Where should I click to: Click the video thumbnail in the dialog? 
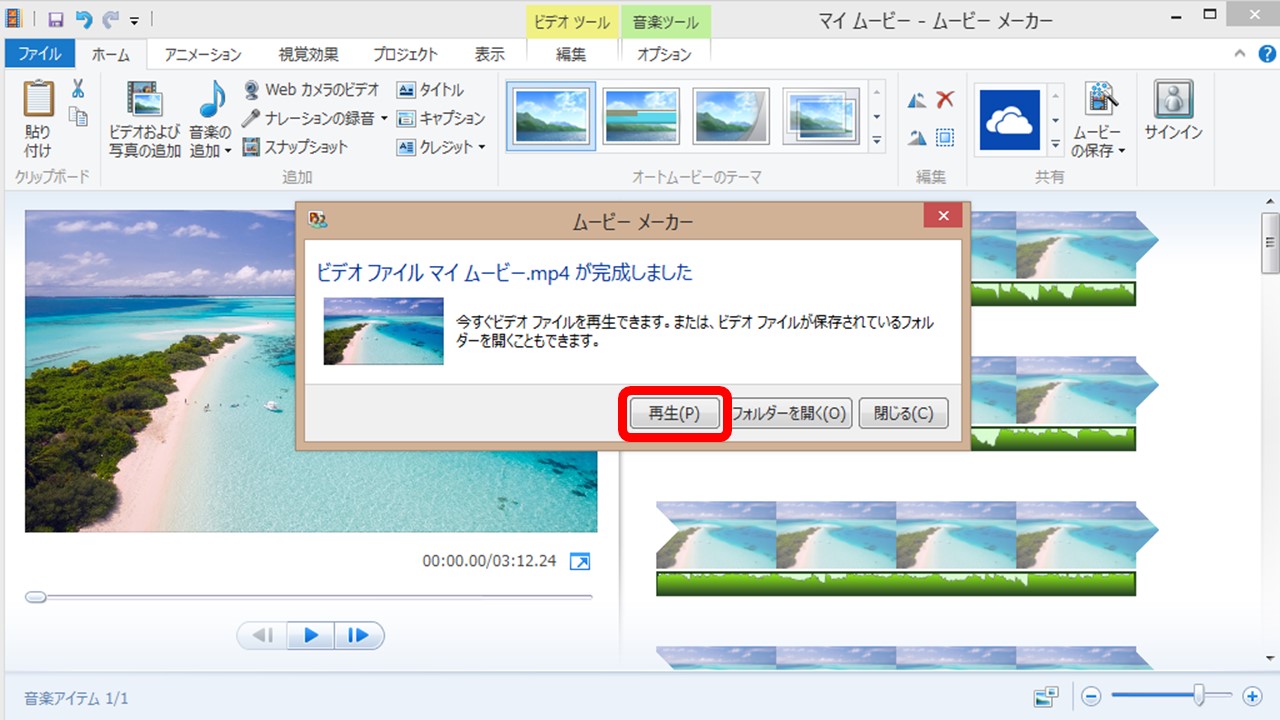383,331
